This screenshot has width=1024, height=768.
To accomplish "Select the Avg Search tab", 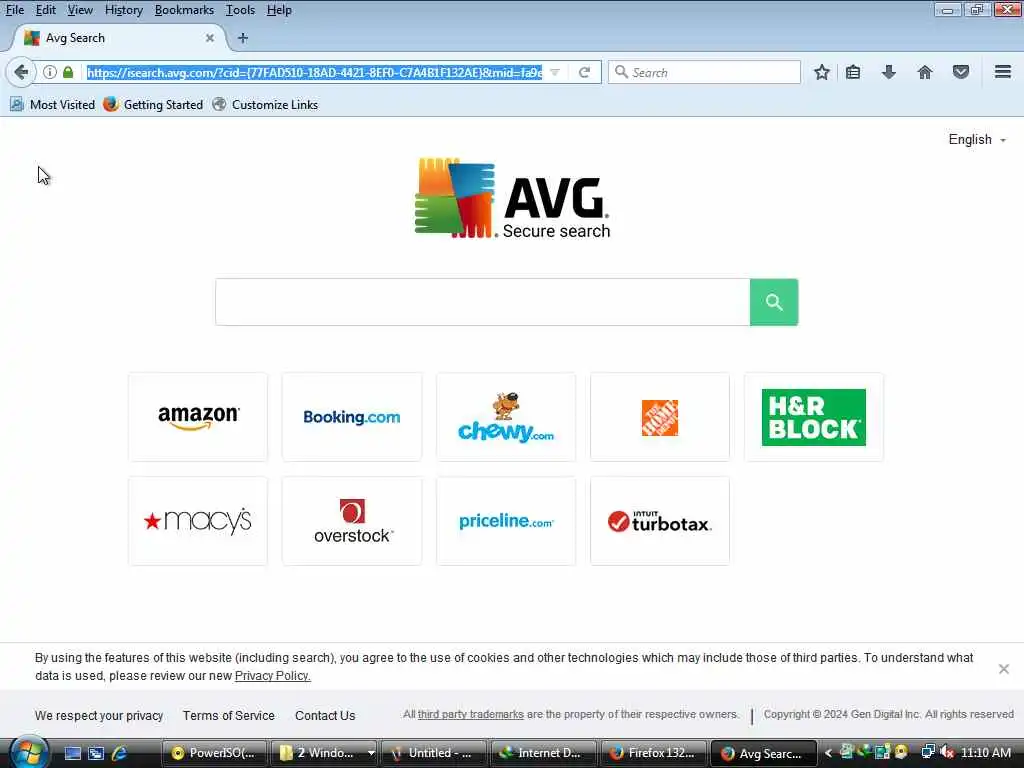I will click(x=118, y=38).
